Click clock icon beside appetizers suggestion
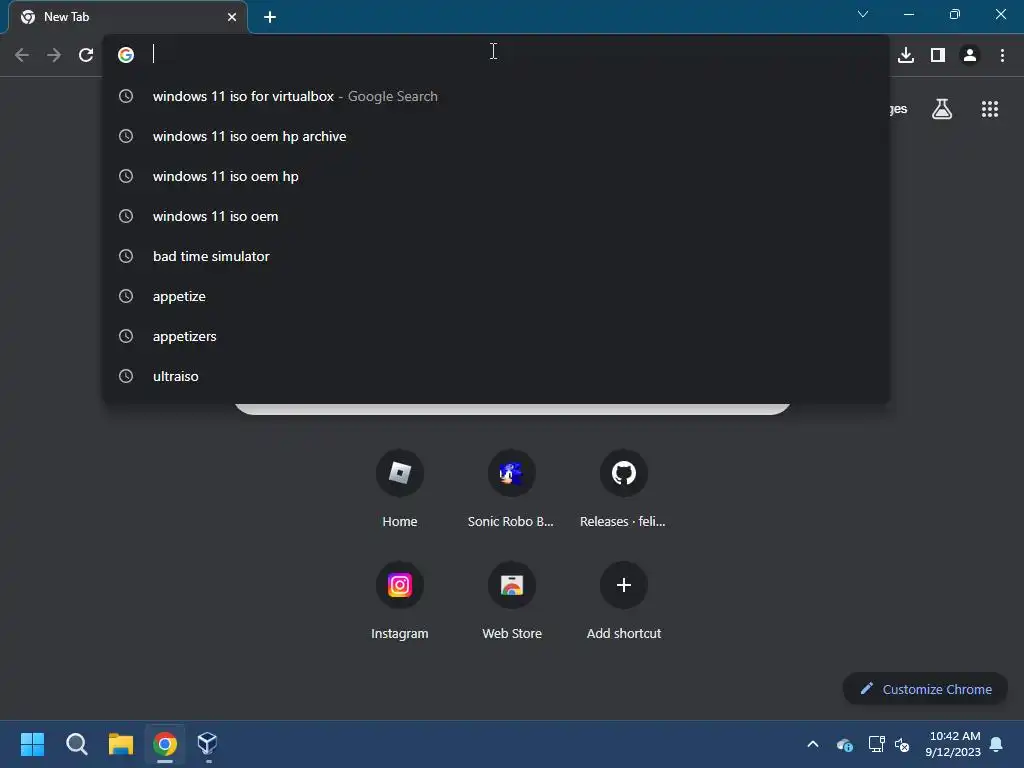Image resolution: width=1024 pixels, height=768 pixels. [x=126, y=336]
